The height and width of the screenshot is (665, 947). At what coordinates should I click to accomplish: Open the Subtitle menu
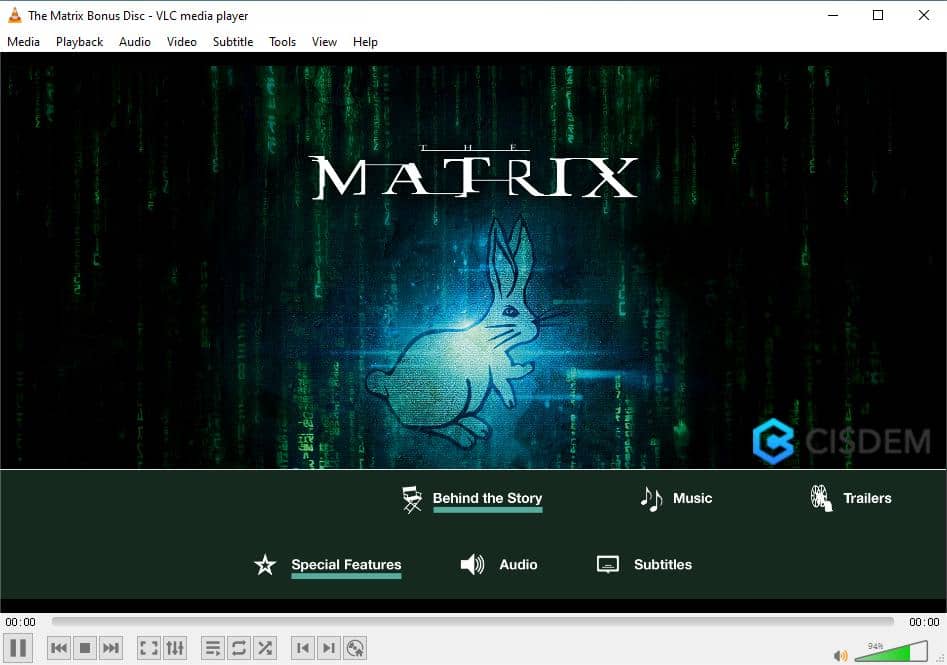pyautogui.click(x=232, y=41)
